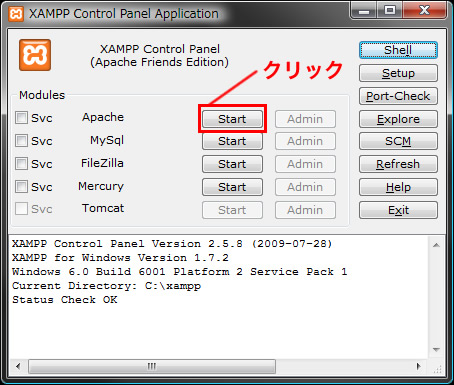Click the horizontal scroll right arrow
454x385 pixels.
(419, 366)
